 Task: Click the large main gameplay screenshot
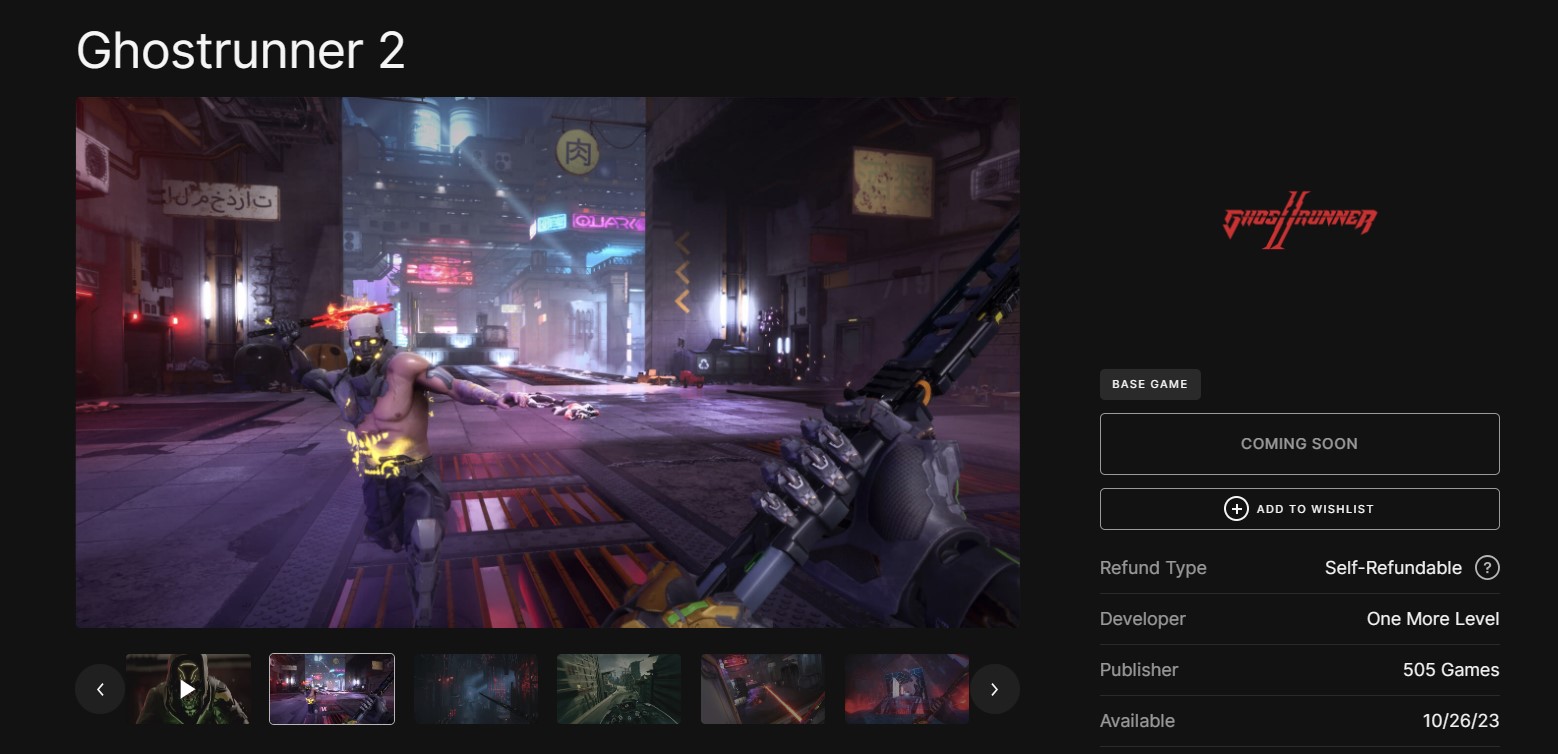click(x=548, y=362)
